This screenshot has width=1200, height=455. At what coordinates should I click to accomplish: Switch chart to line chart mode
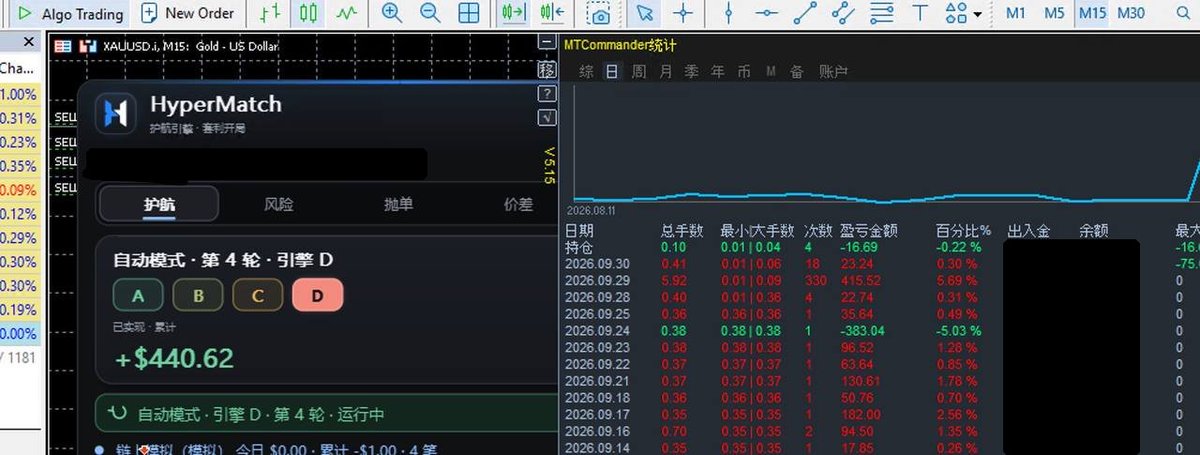click(x=346, y=14)
